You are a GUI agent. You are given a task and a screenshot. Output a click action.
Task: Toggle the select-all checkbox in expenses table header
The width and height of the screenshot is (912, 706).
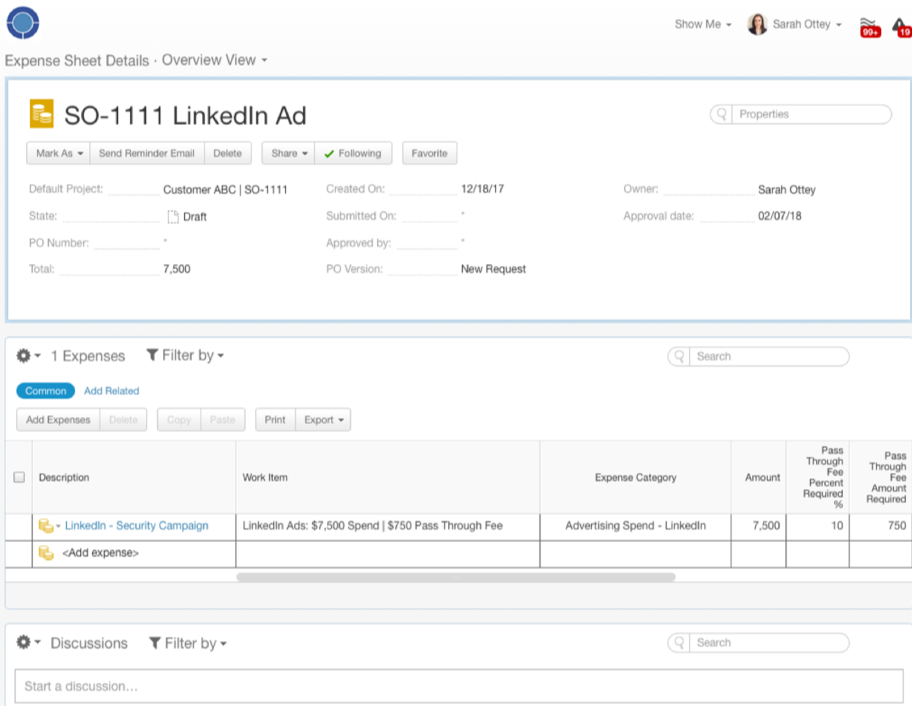19,477
